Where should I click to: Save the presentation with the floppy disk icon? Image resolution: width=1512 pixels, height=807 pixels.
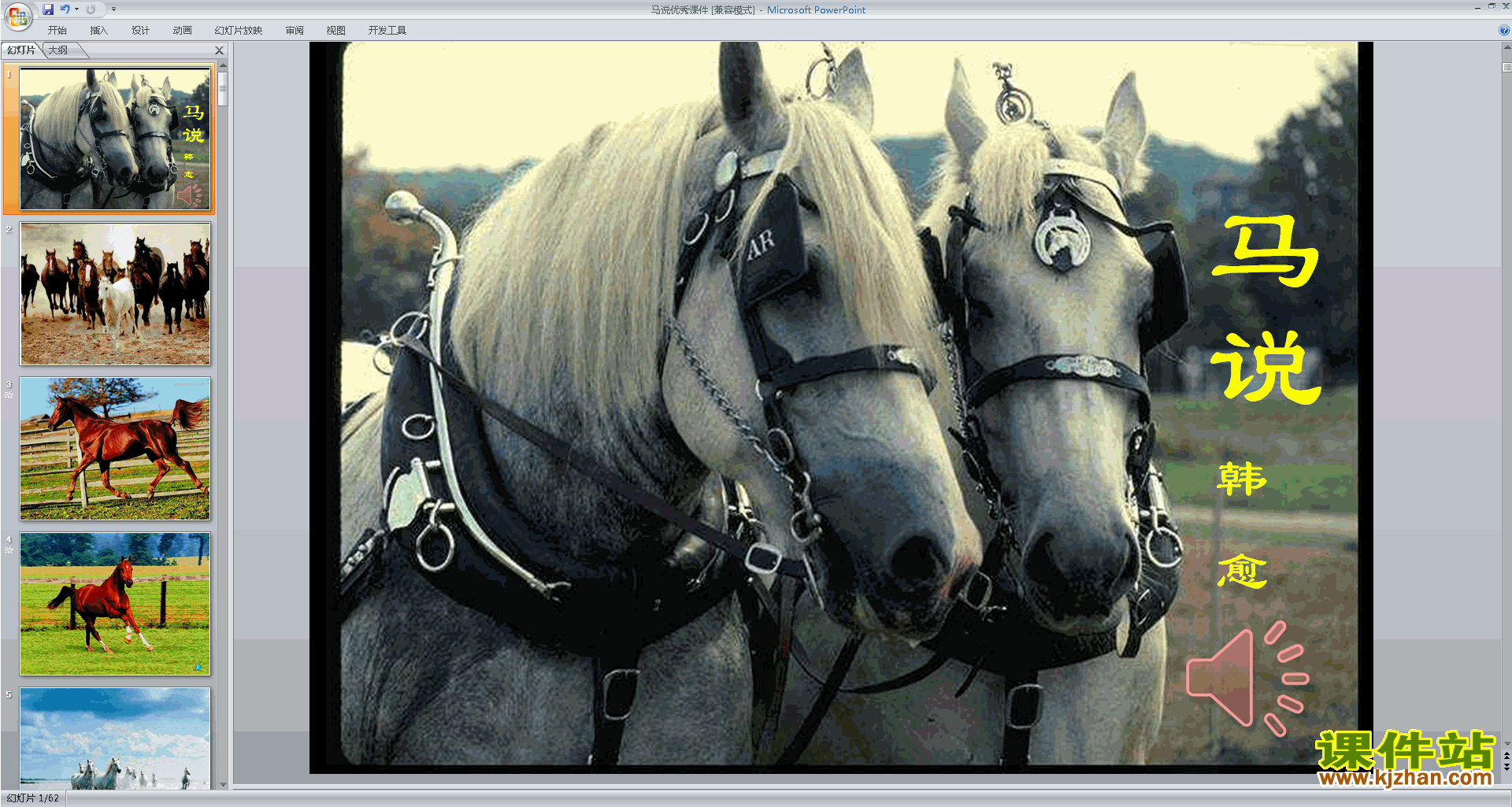48,9
